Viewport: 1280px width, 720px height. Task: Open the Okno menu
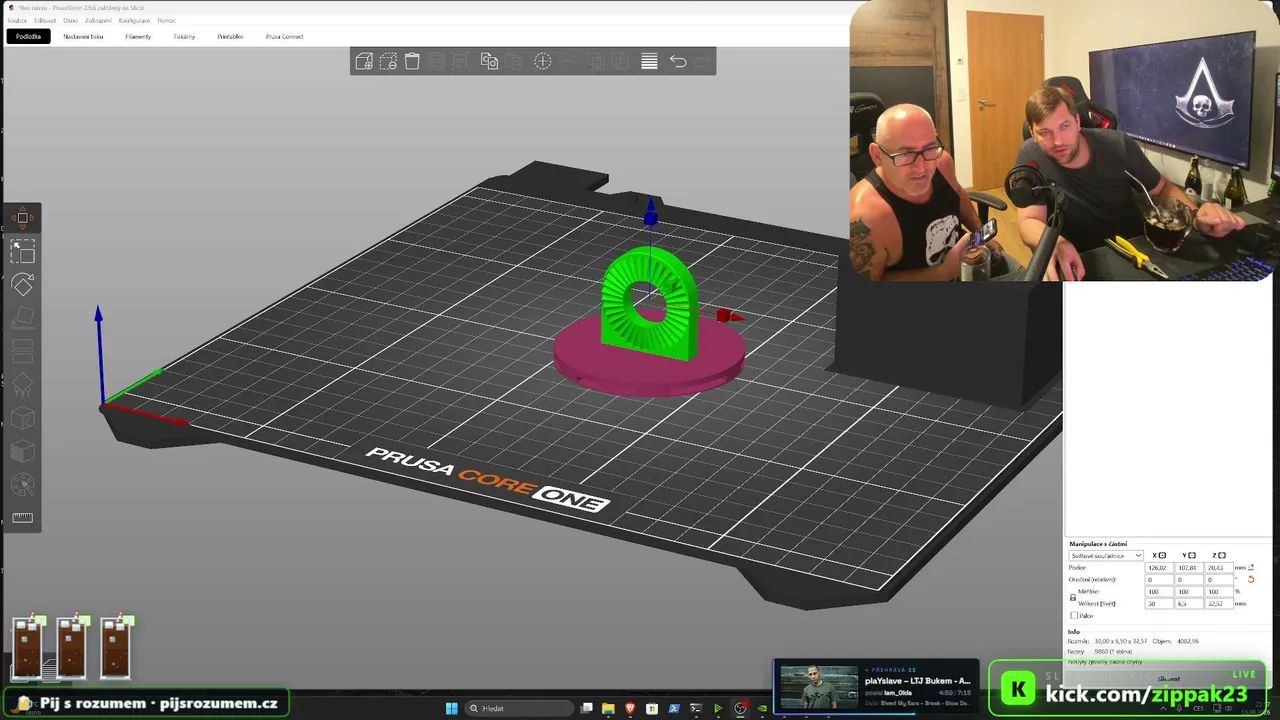70,20
